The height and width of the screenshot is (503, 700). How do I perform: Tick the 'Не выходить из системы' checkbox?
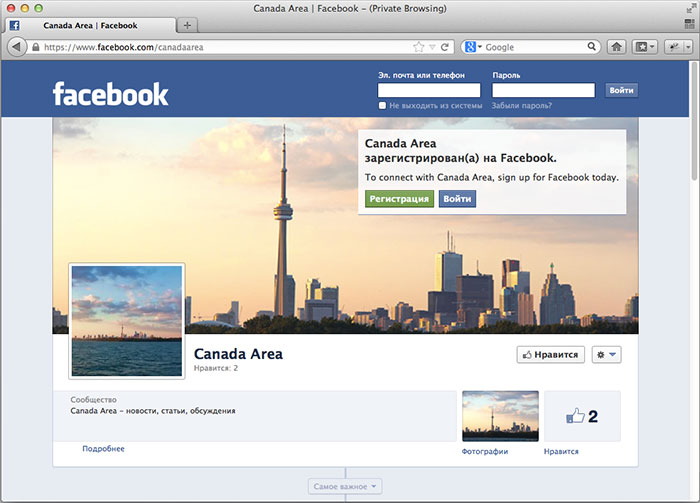382,105
